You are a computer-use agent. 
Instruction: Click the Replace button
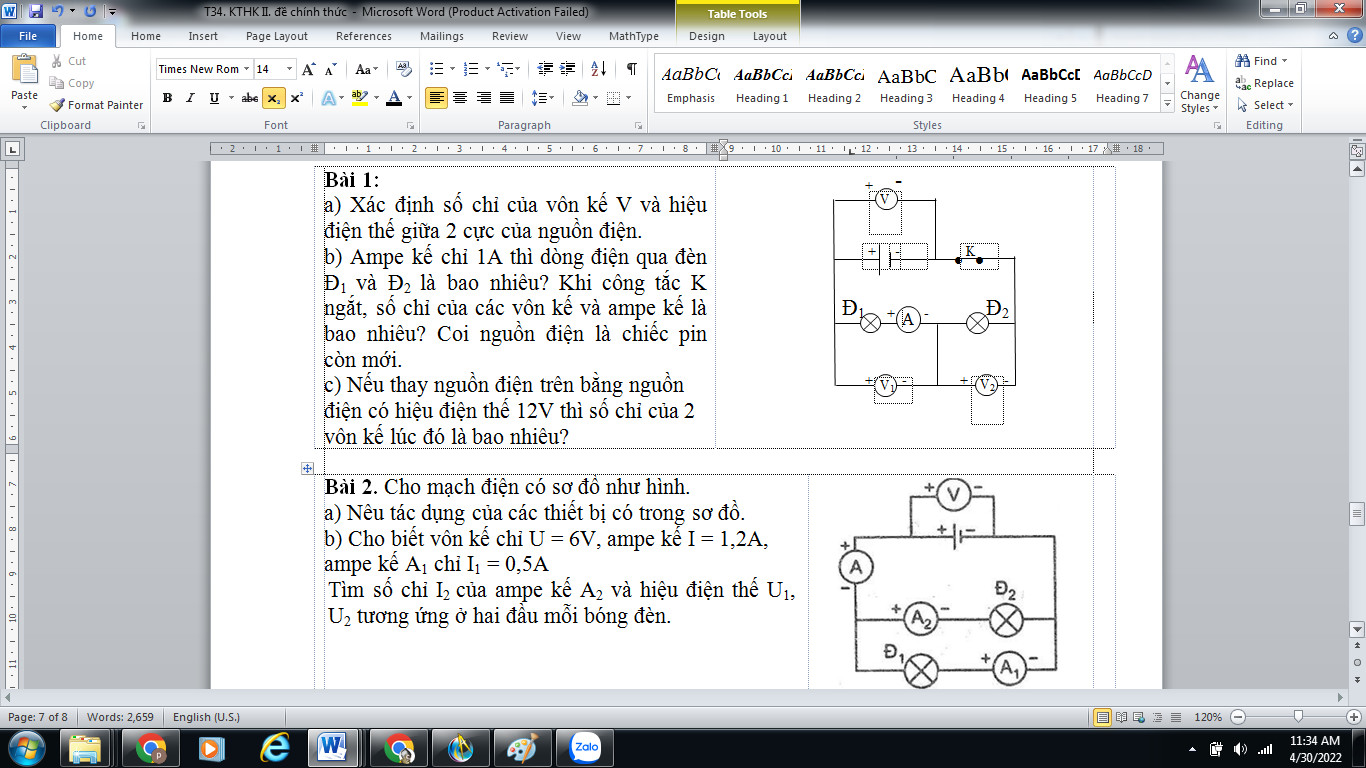(x=1265, y=83)
